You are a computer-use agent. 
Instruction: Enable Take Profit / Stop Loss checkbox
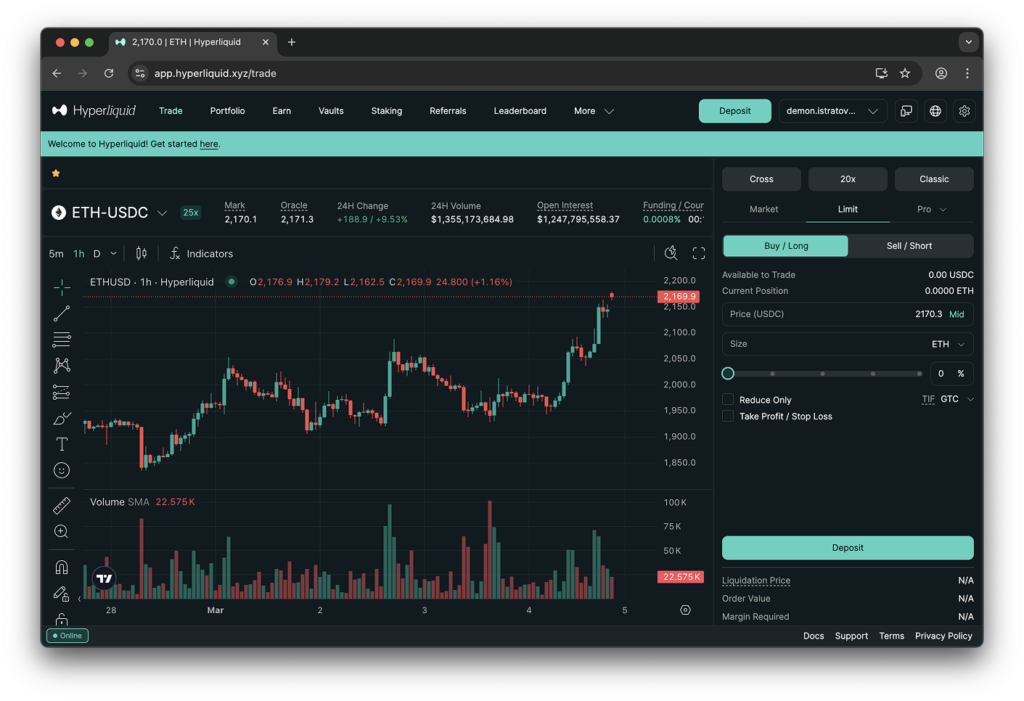pos(728,416)
